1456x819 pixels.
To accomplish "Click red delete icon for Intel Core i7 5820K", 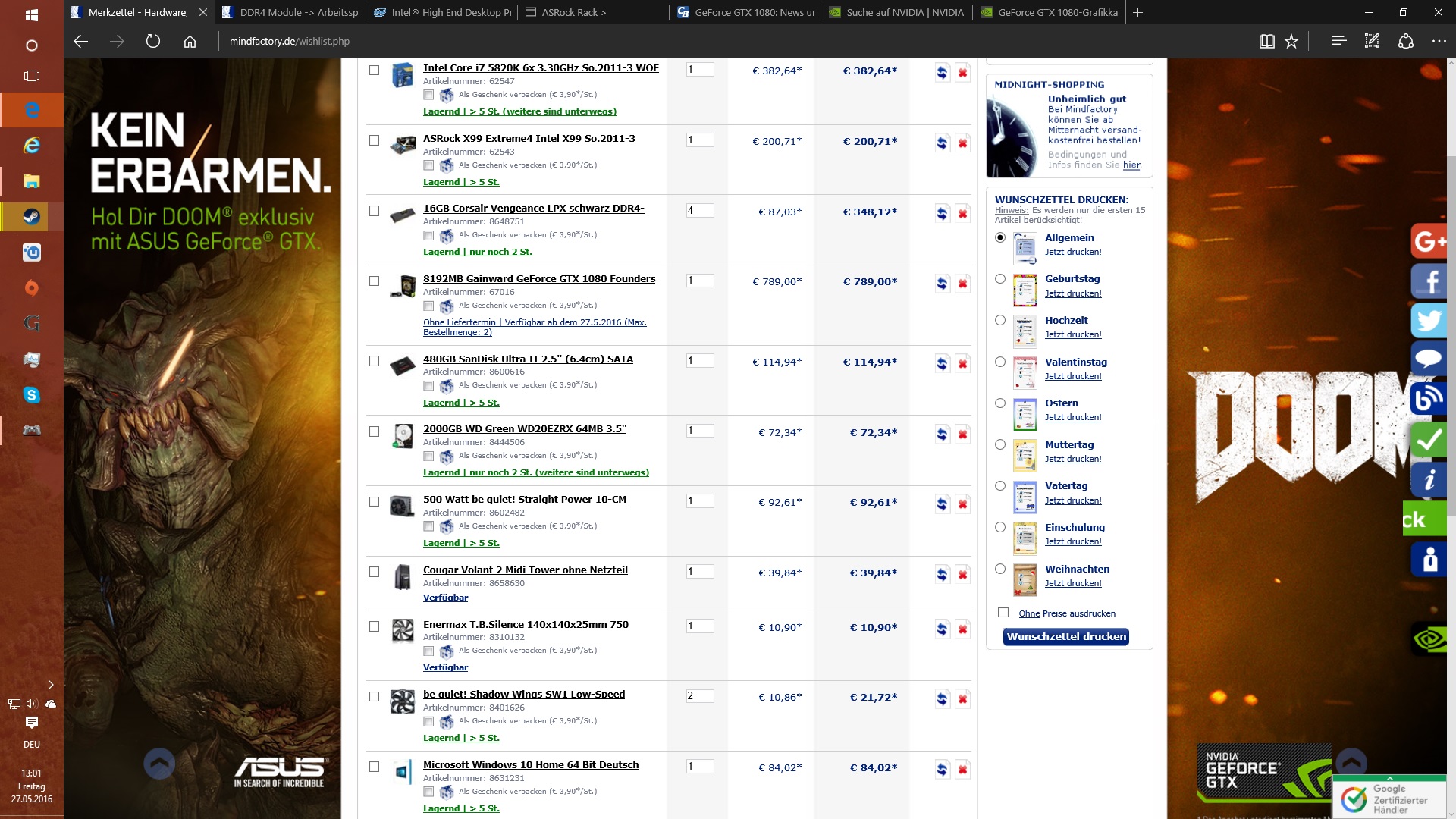I will (962, 72).
